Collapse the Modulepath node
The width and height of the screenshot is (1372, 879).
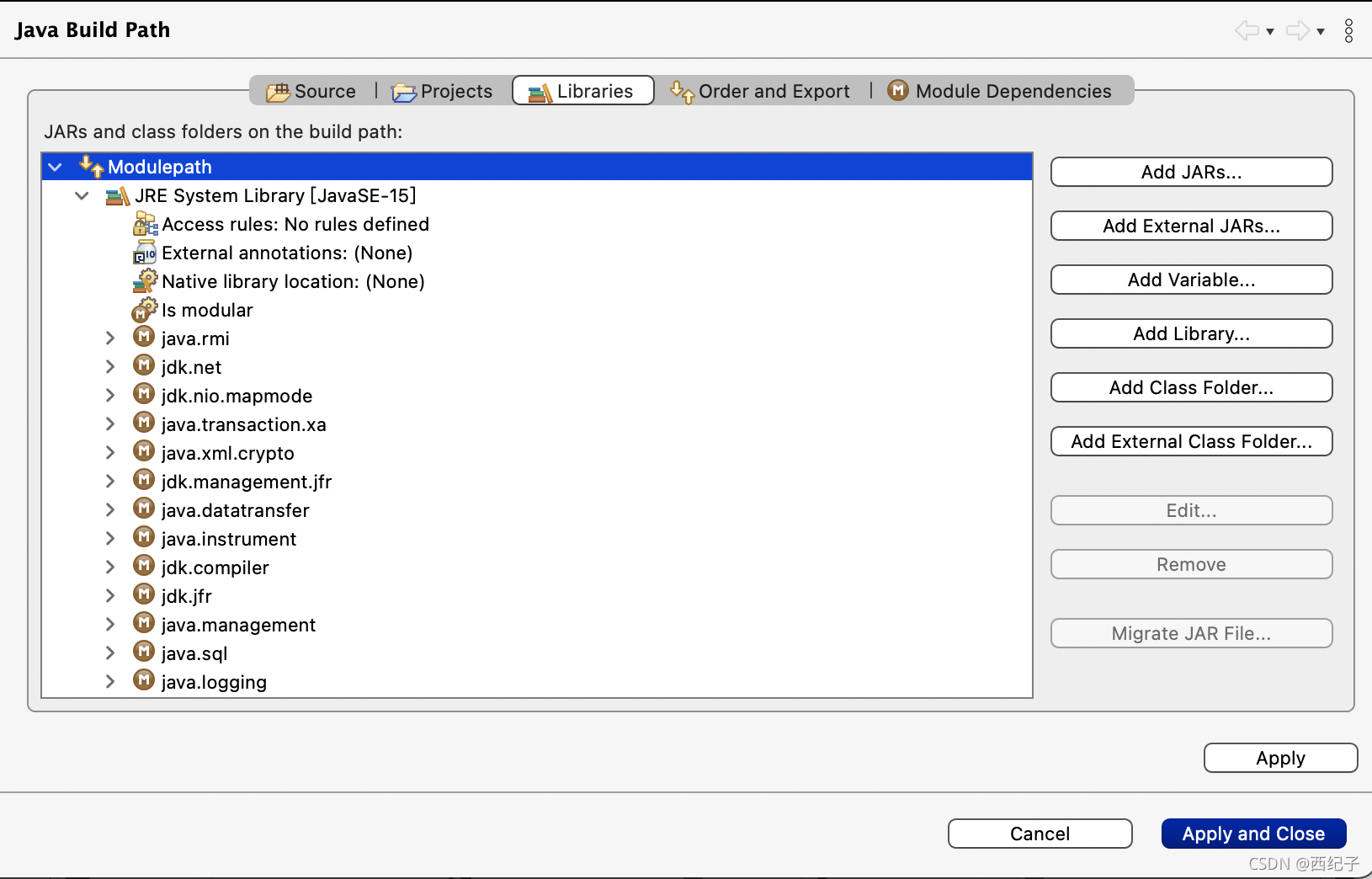click(x=56, y=167)
